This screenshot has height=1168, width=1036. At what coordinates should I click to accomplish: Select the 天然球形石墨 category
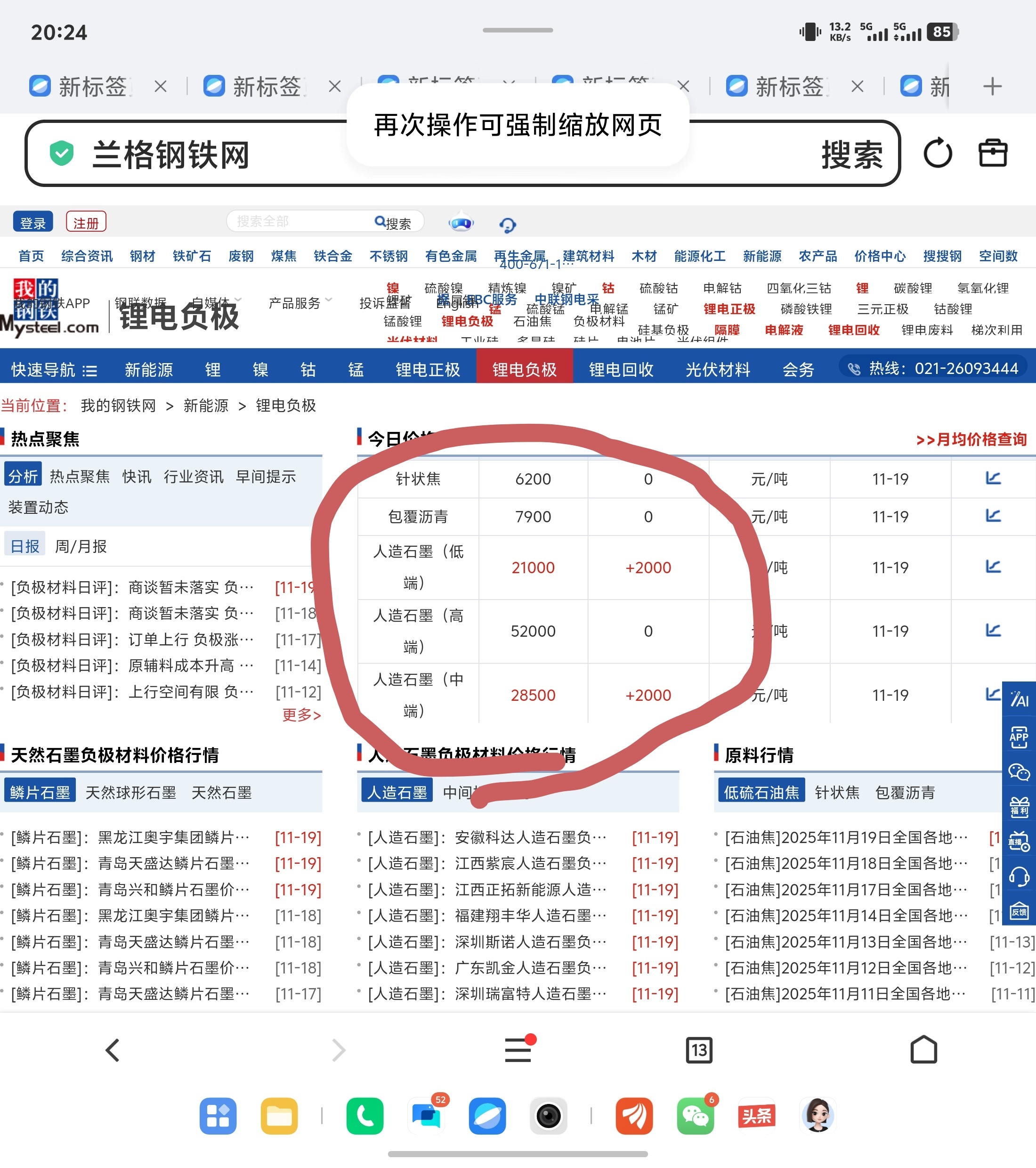tap(130, 793)
